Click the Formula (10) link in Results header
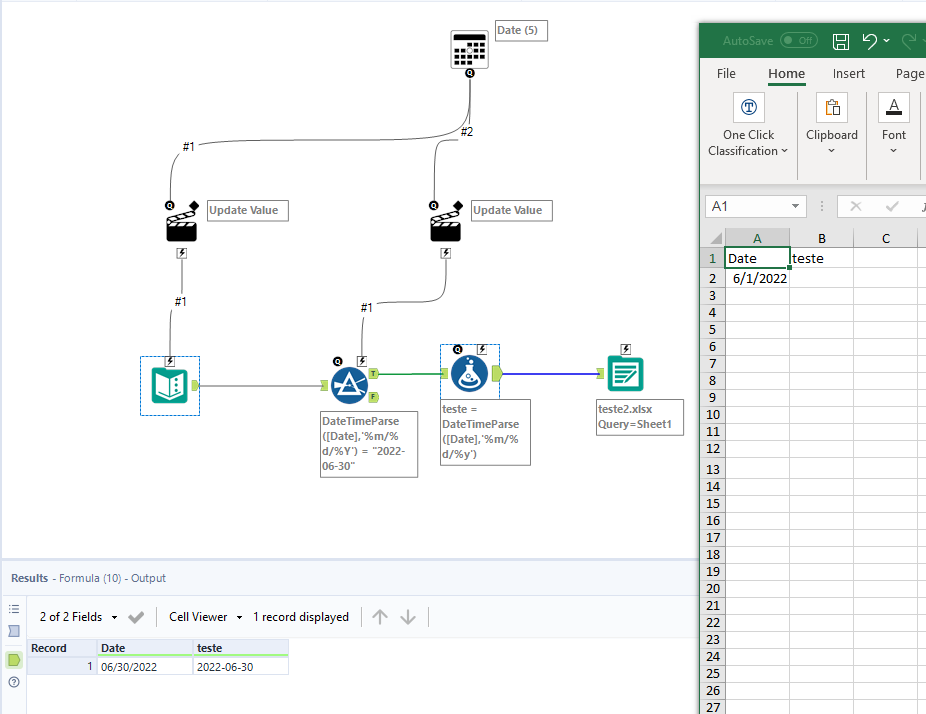This screenshot has height=714, width=926. 90,578
